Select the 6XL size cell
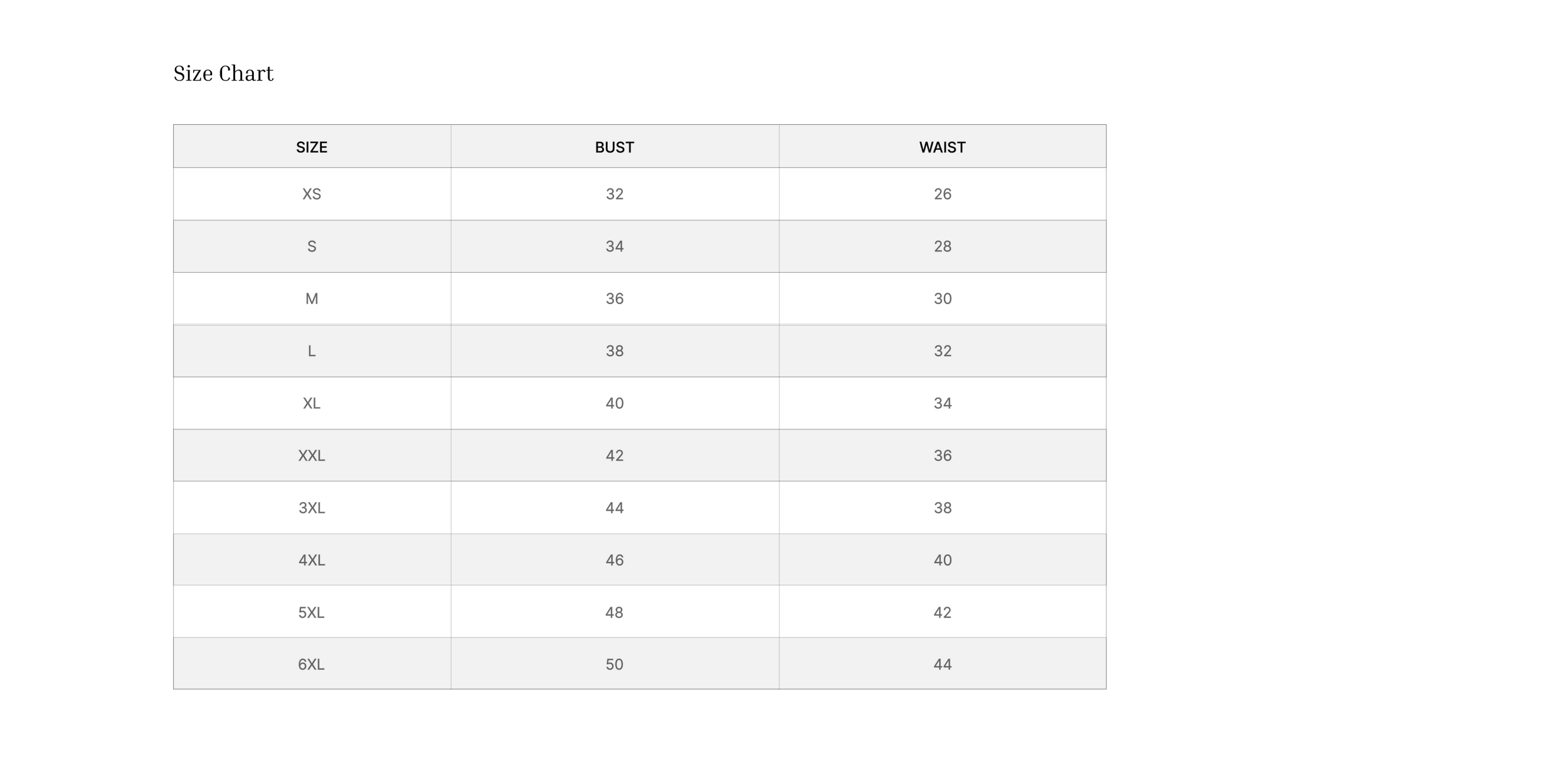Viewport: 1568px width, 765px height. (x=312, y=664)
